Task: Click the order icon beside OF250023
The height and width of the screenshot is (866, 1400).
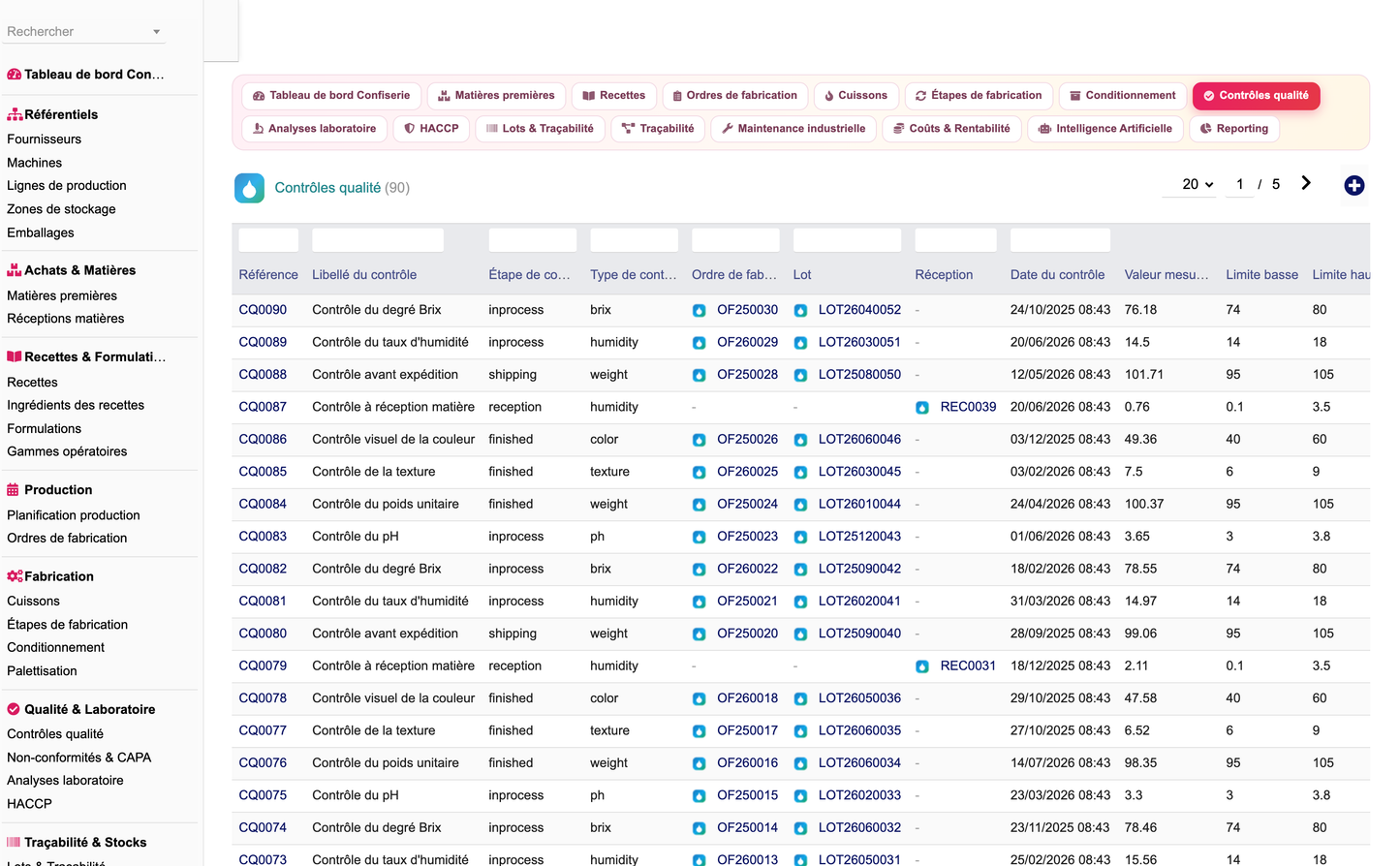Action: [x=699, y=537]
